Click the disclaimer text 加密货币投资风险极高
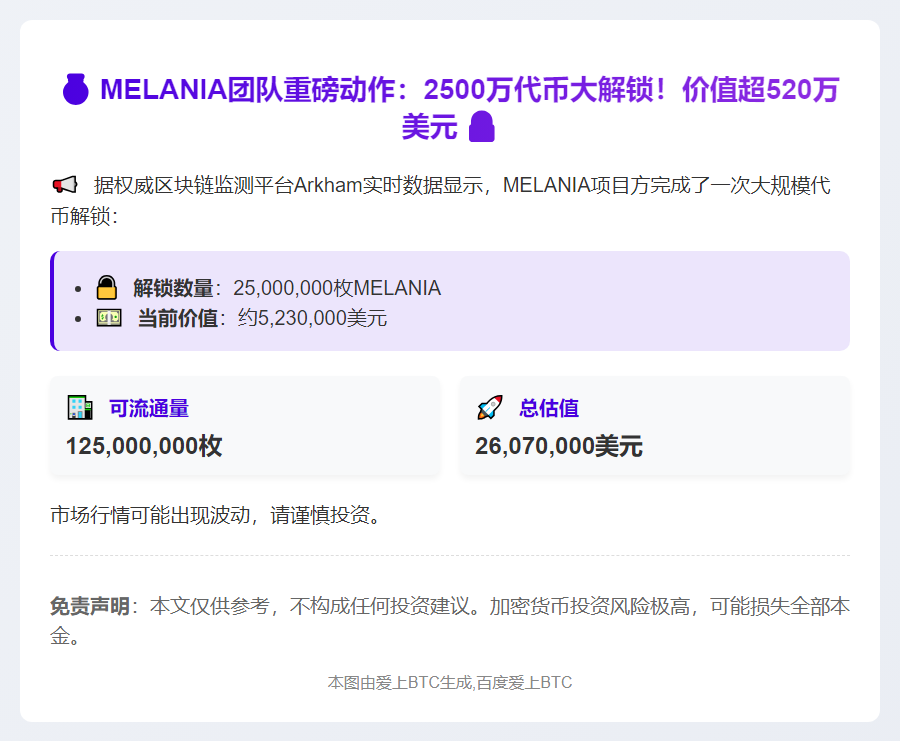Screen dimensions: 900x741 pos(589,606)
